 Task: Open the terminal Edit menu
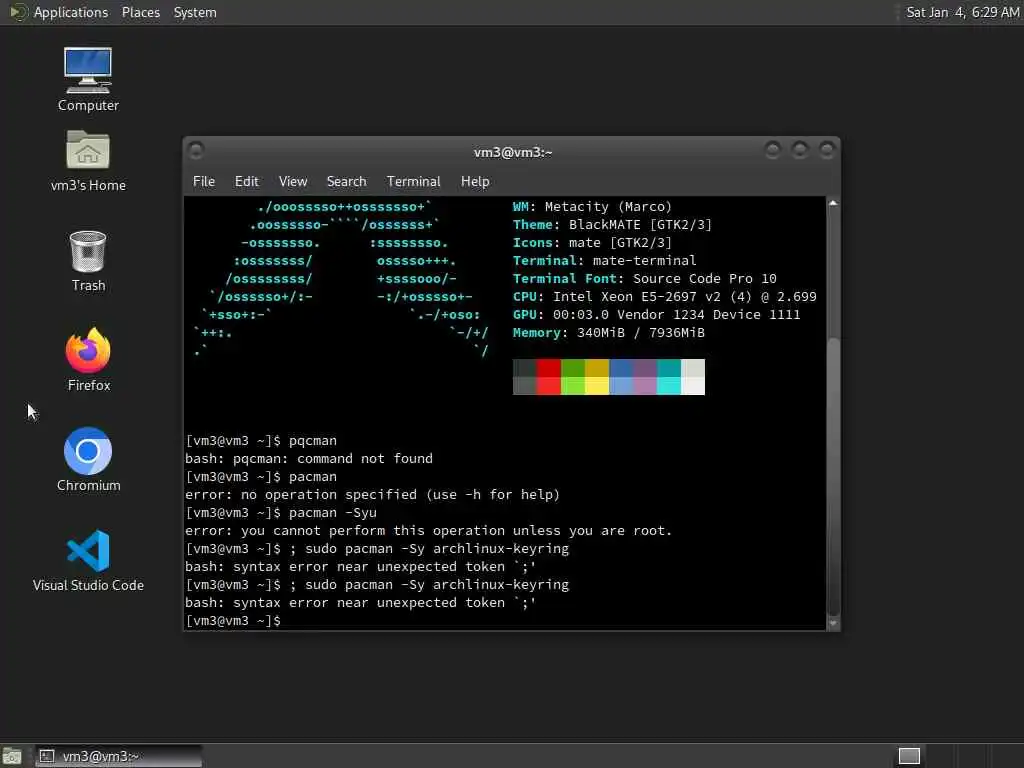coord(246,182)
